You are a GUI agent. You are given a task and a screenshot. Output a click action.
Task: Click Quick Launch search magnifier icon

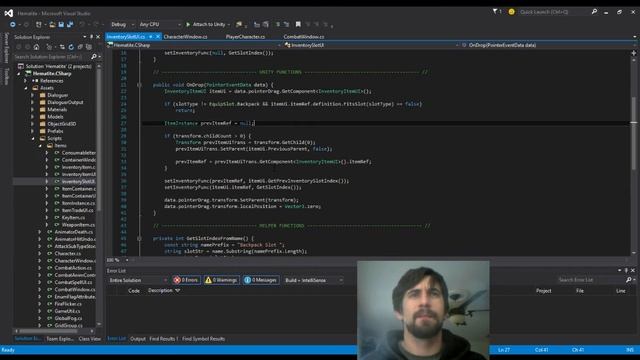coord(594,12)
